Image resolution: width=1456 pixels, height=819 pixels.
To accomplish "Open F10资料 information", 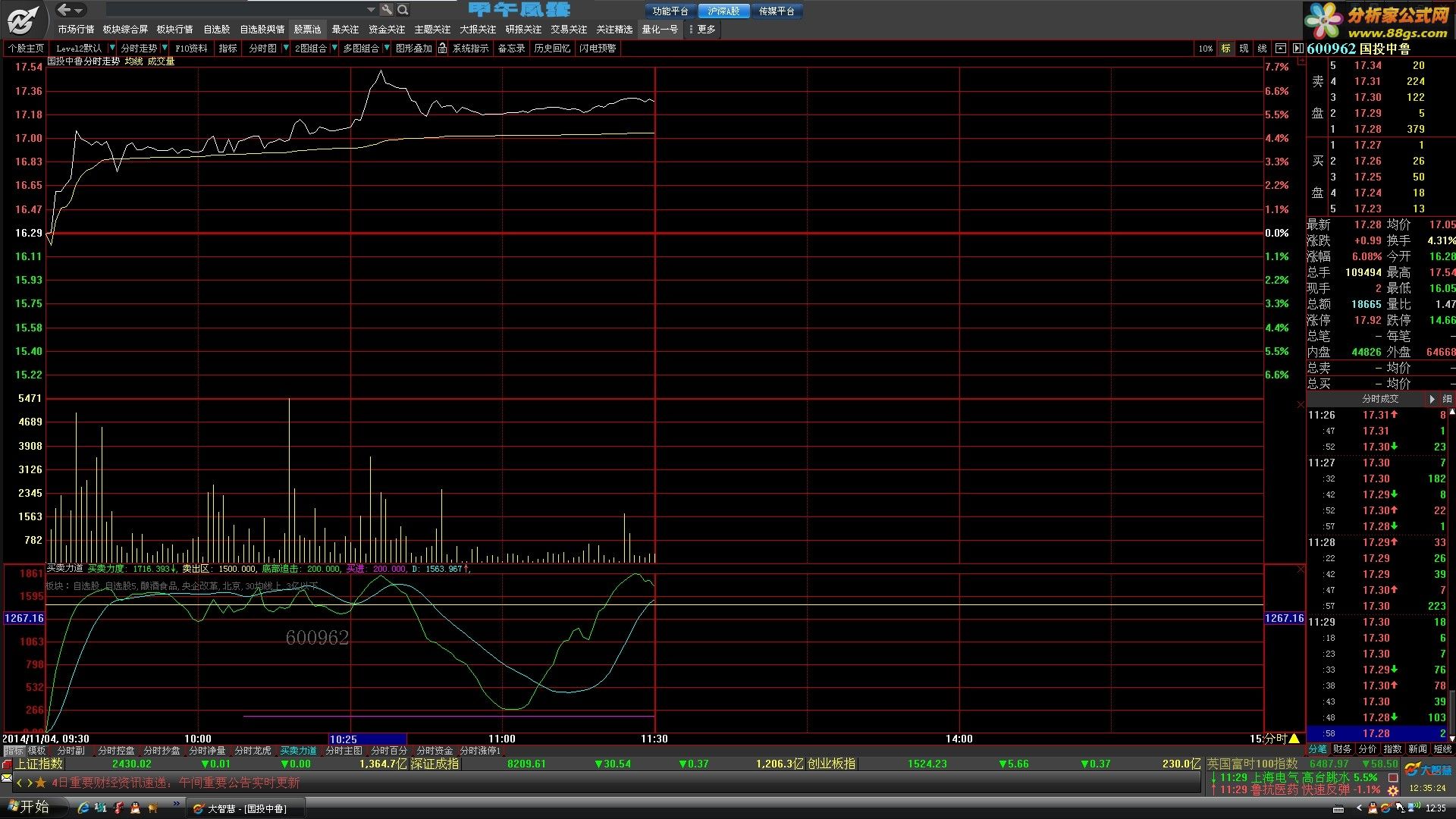I will [x=191, y=48].
